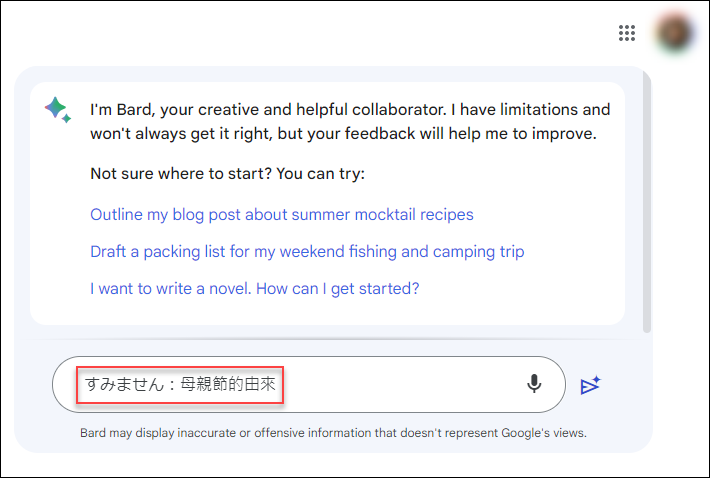Click the 'Not sure where to start?' text

tap(227, 174)
